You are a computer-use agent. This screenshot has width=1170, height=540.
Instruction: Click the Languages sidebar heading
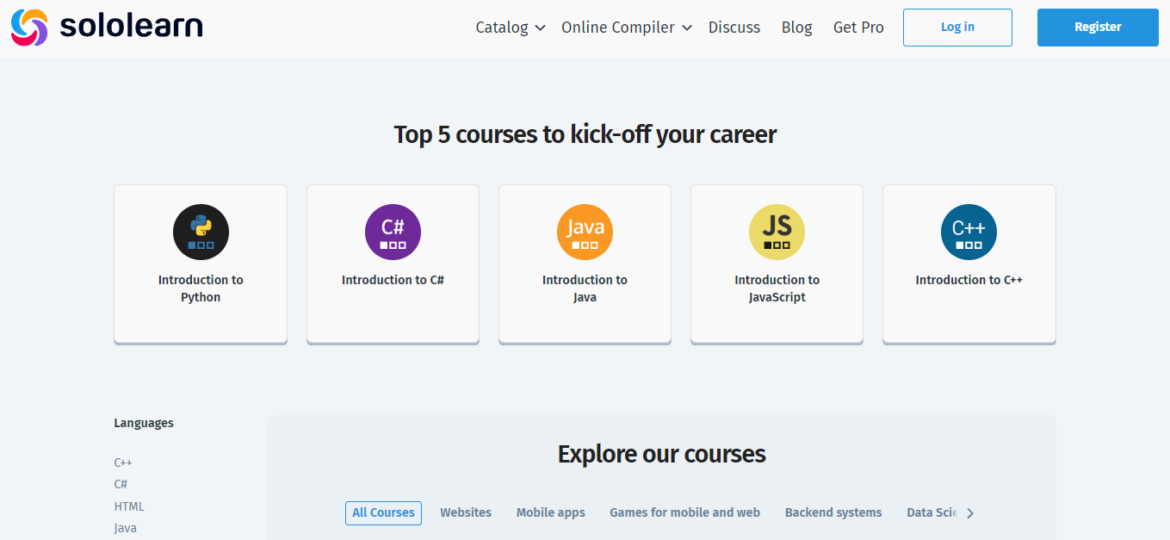click(x=143, y=423)
